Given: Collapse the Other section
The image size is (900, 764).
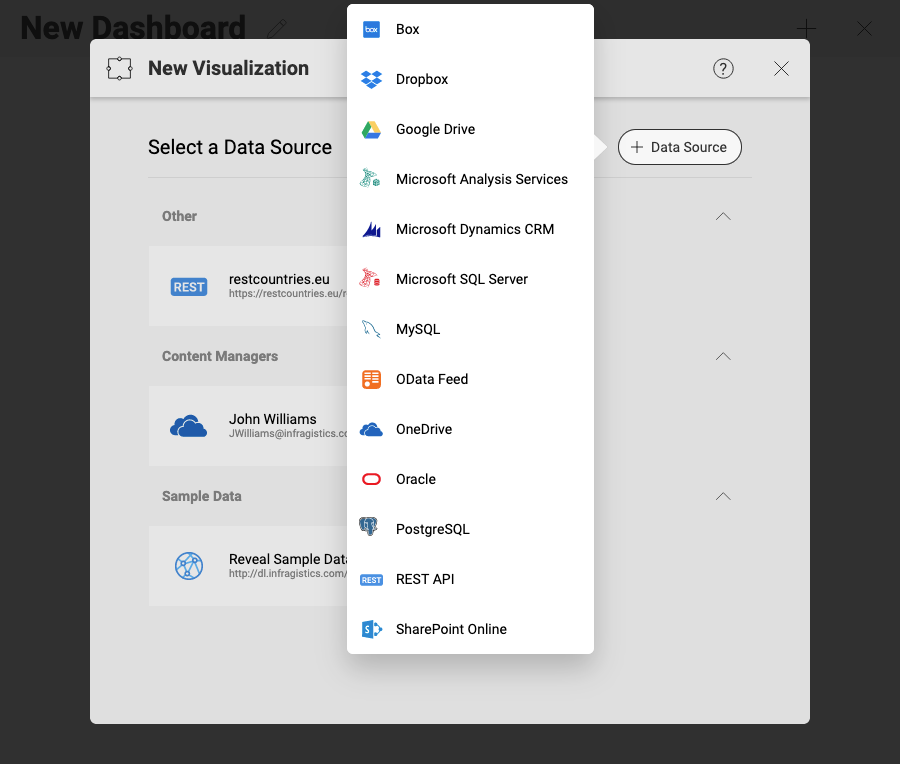Looking at the screenshot, I should [x=723, y=216].
